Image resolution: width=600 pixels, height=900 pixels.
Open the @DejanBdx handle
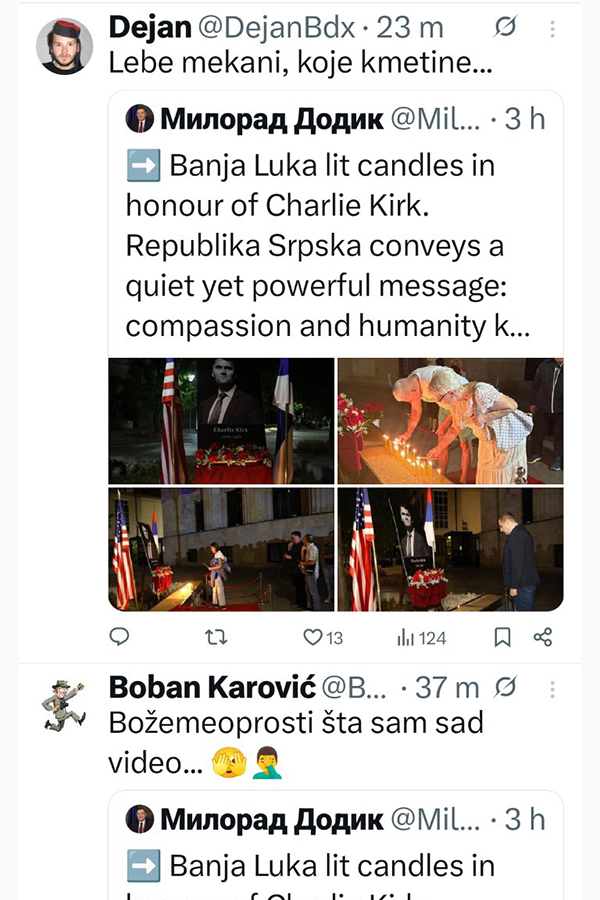coord(276,28)
